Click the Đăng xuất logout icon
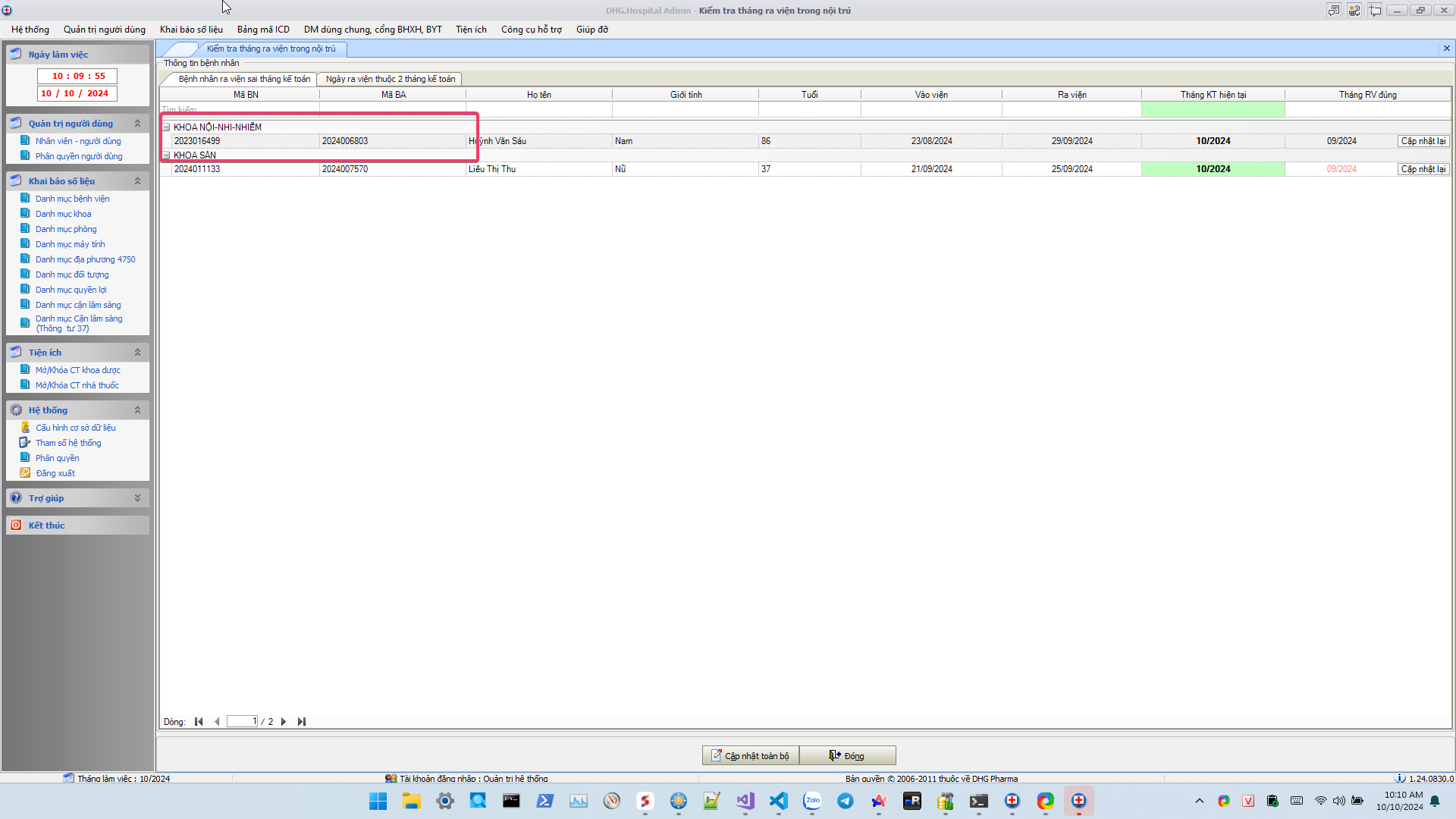 click(25, 473)
